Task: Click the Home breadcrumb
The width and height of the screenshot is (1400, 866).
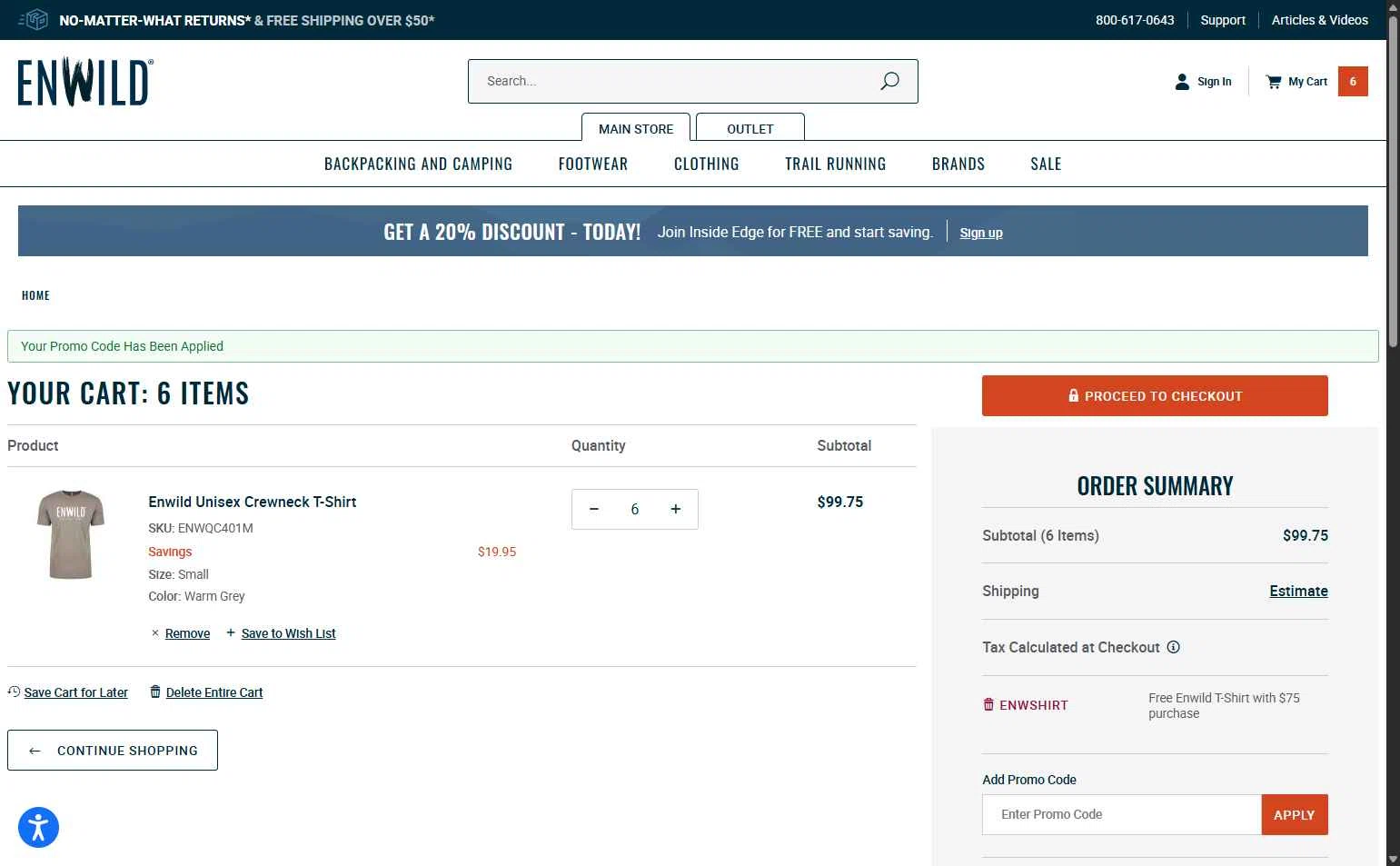Action: coord(35,295)
